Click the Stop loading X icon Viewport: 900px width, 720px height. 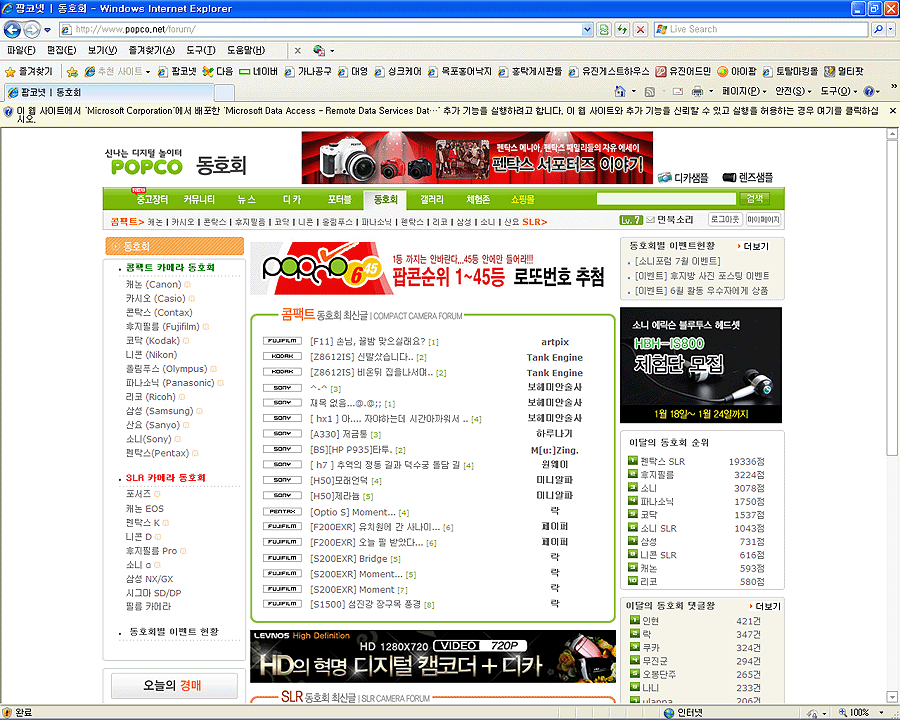pyautogui.click(x=640, y=30)
